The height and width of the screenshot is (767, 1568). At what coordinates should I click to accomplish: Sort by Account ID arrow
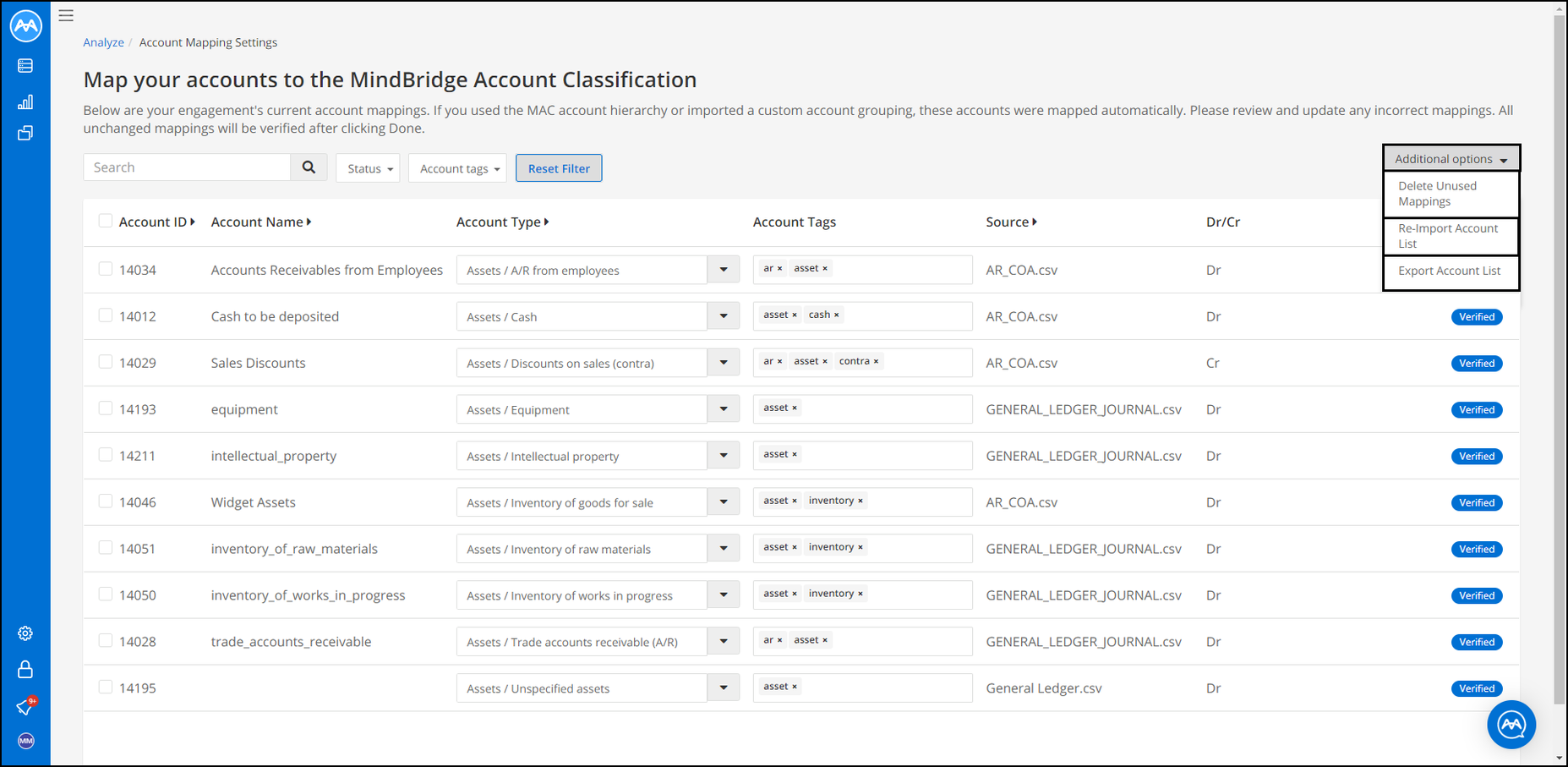[193, 222]
